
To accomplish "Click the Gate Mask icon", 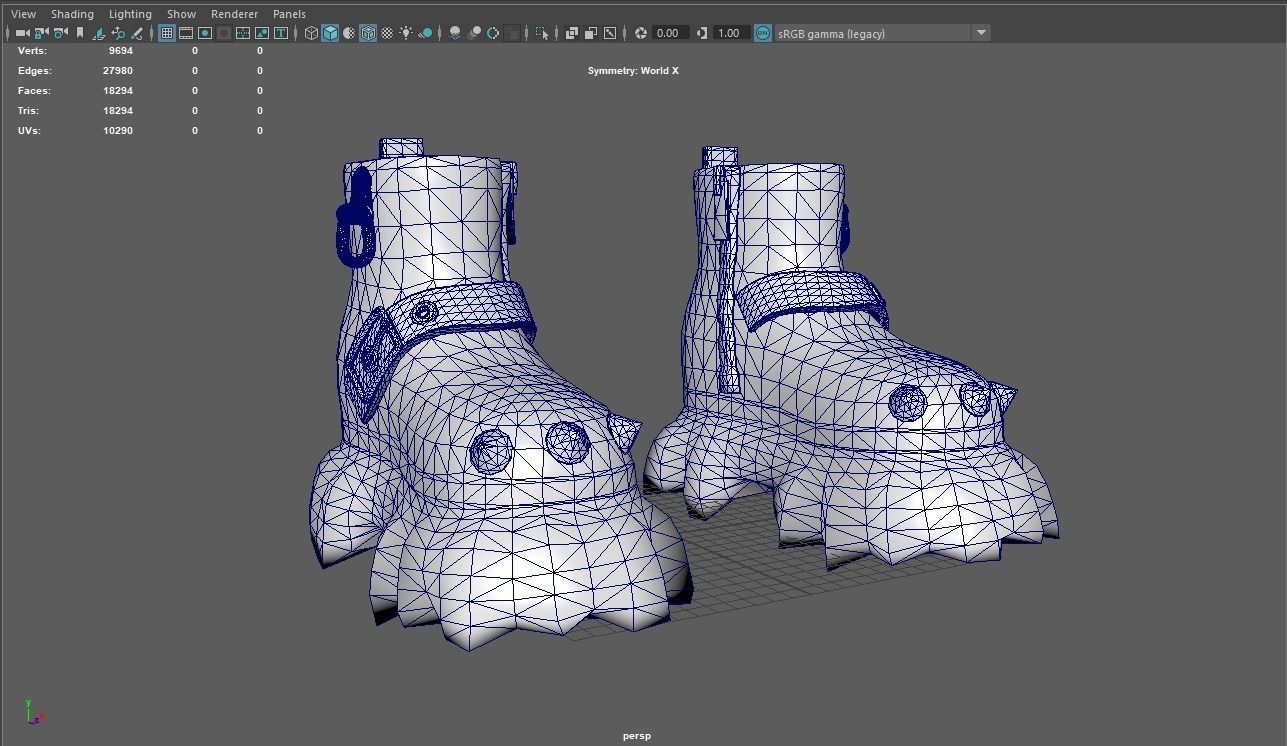I will 224,33.
